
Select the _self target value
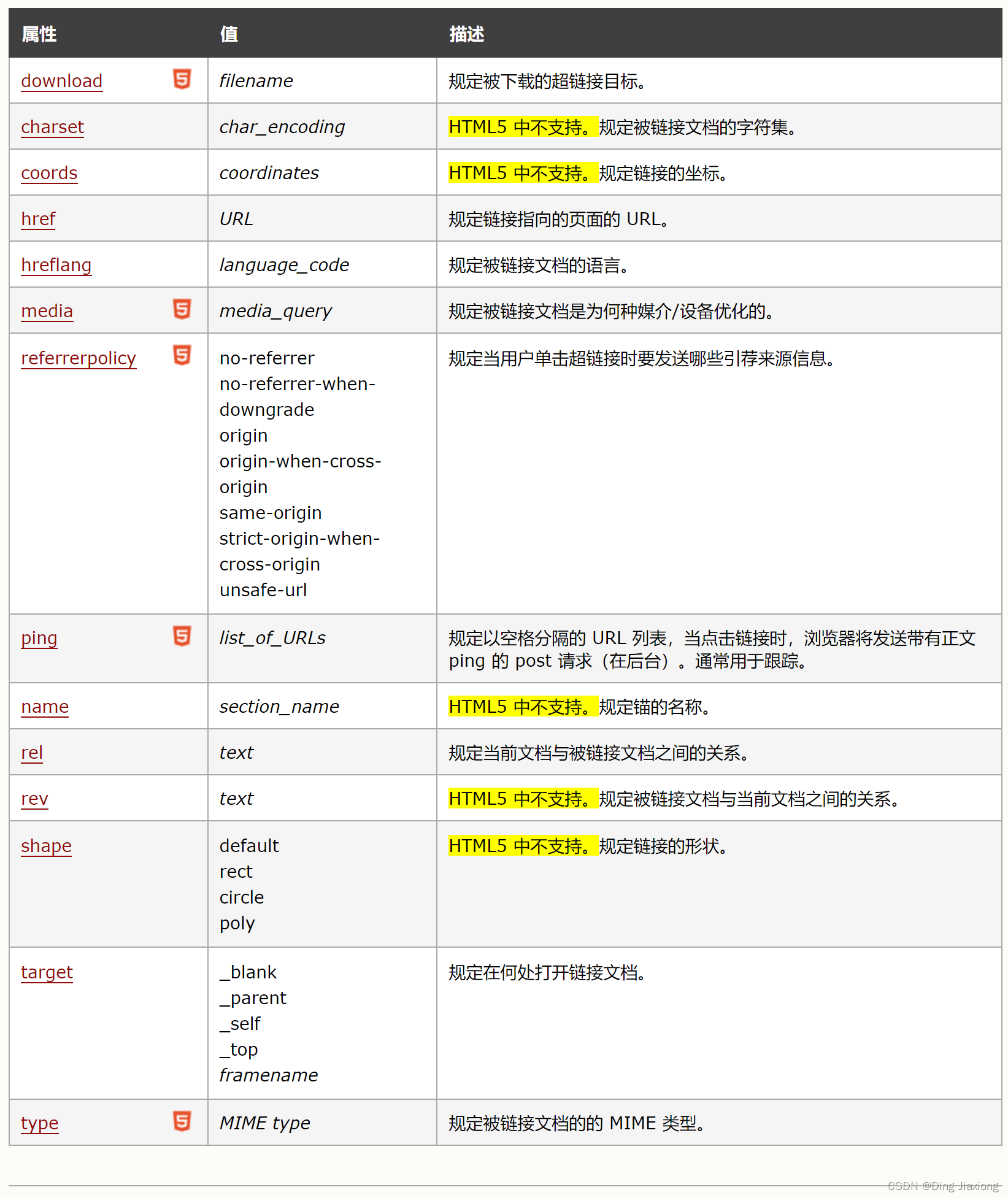240,1024
